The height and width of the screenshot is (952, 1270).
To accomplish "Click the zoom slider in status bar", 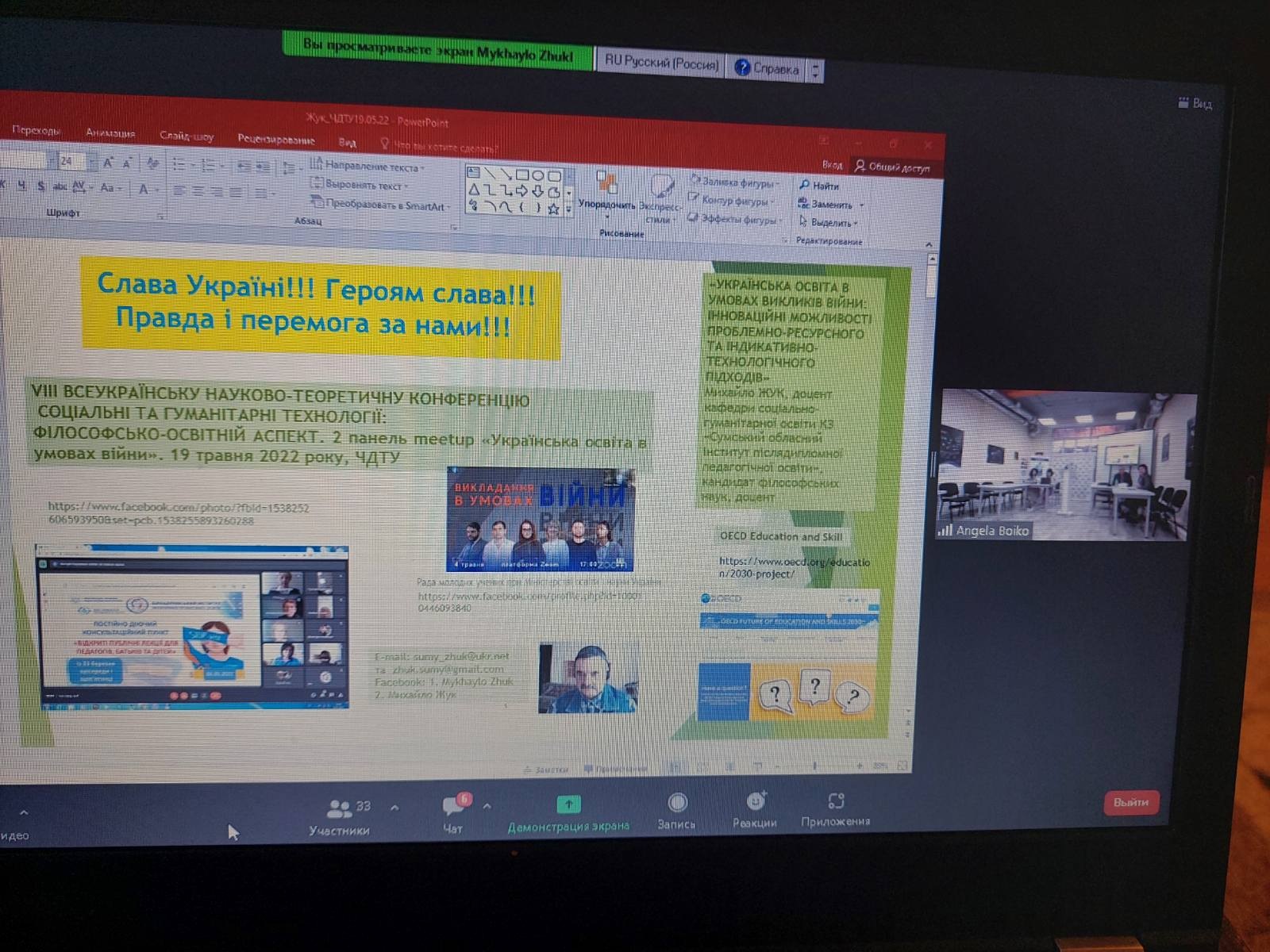I will (x=815, y=766).
